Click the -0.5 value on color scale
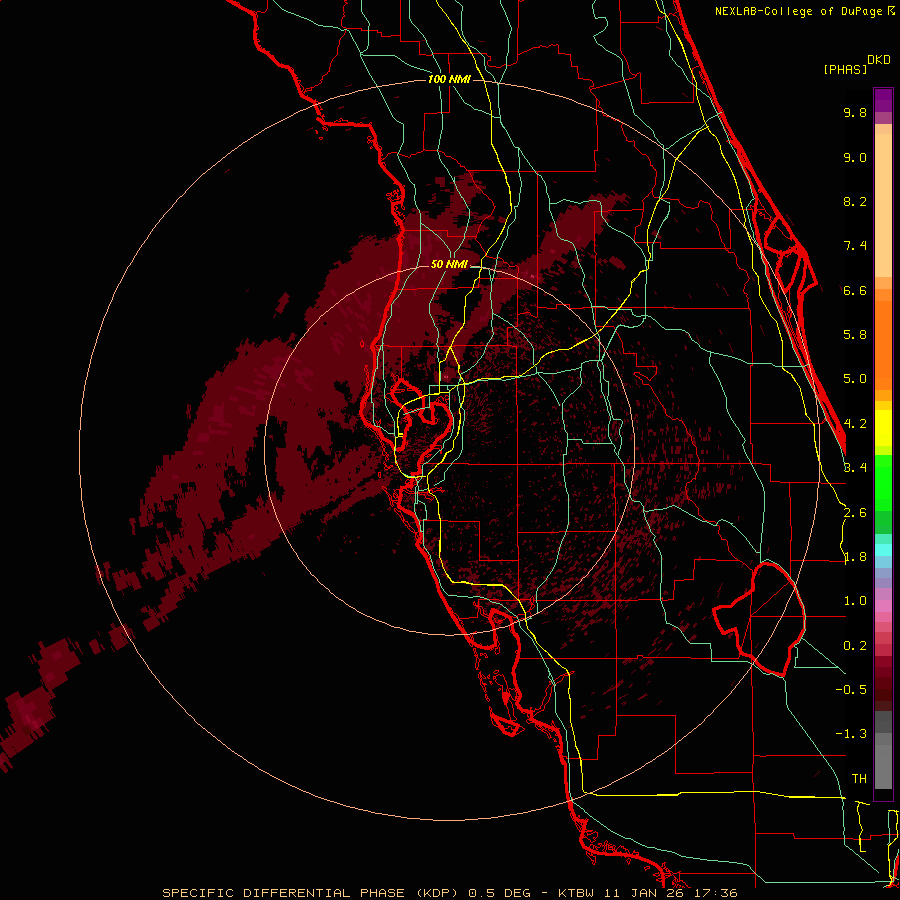 (851, 690)
